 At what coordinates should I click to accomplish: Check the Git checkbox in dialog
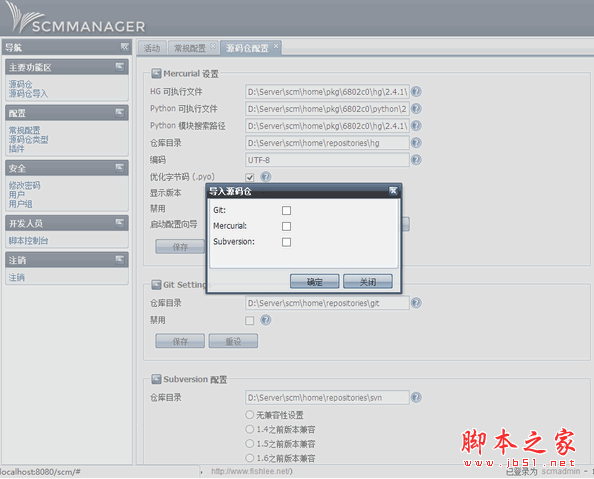coord(286,210)
